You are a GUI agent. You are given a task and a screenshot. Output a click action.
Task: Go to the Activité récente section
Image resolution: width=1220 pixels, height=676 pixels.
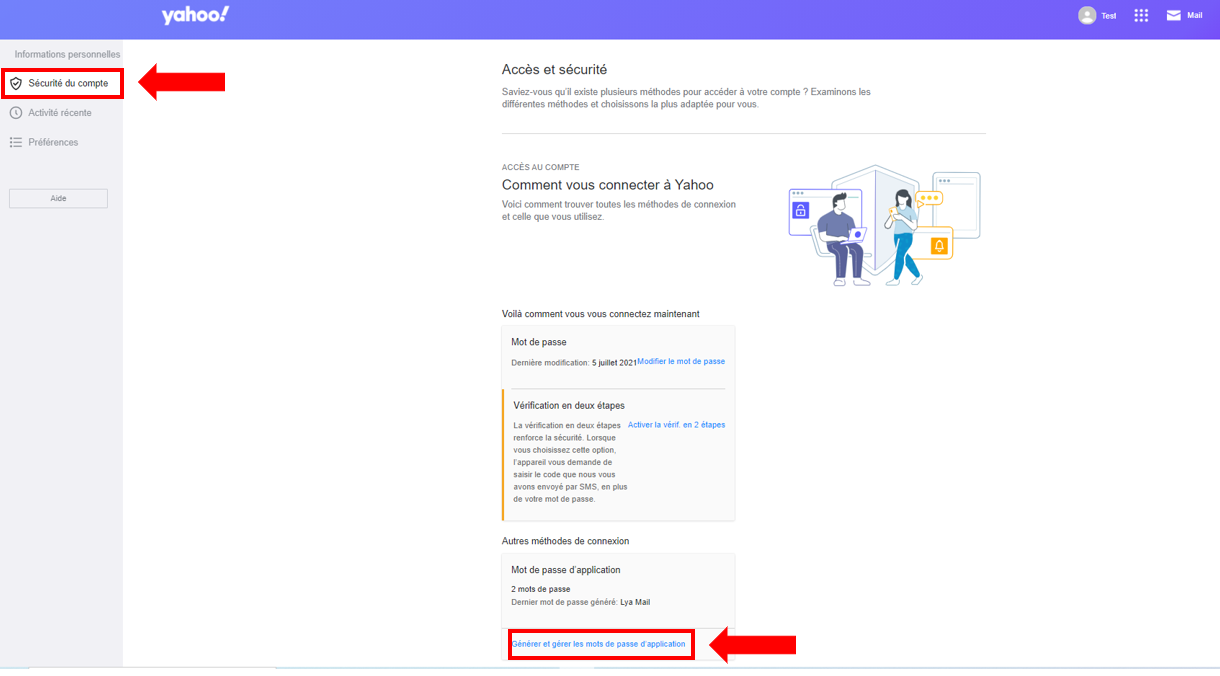(x=60, y=113)
